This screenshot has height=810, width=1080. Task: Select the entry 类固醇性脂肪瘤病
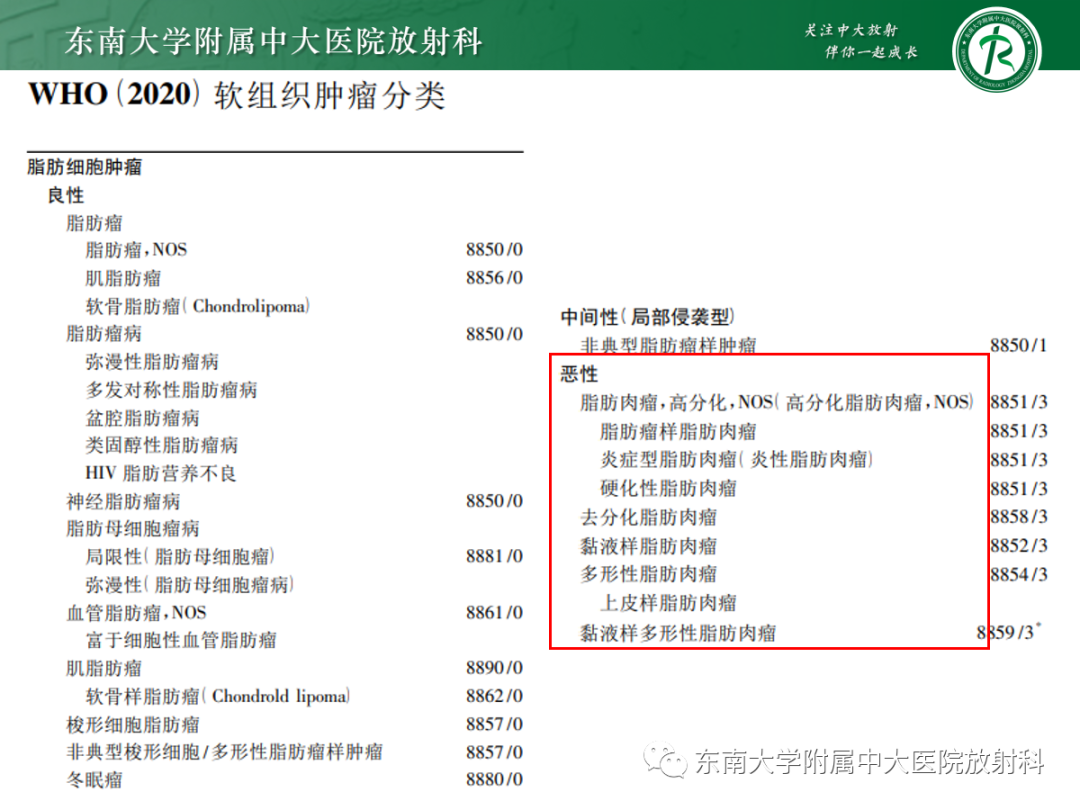tap(161, 445)
